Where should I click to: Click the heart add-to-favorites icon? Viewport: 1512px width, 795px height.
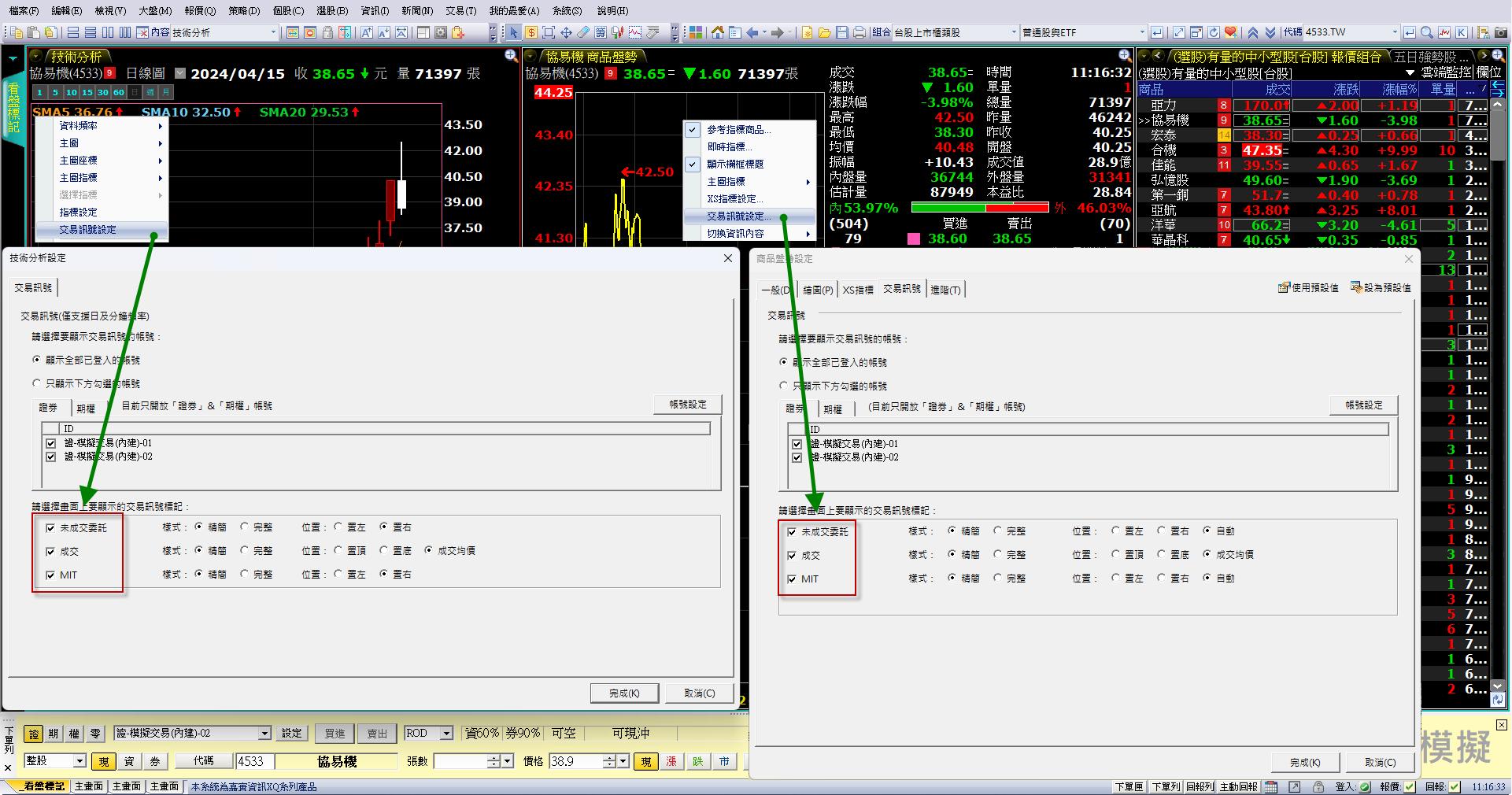(1231, 32)
